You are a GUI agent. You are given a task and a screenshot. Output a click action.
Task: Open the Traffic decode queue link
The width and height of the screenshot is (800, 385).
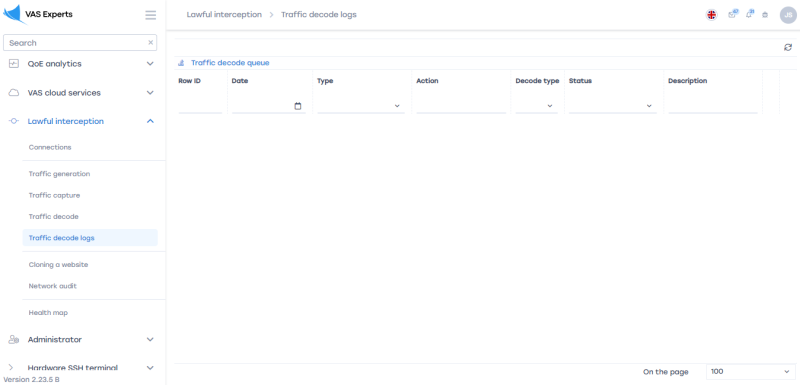click(230, 63)
